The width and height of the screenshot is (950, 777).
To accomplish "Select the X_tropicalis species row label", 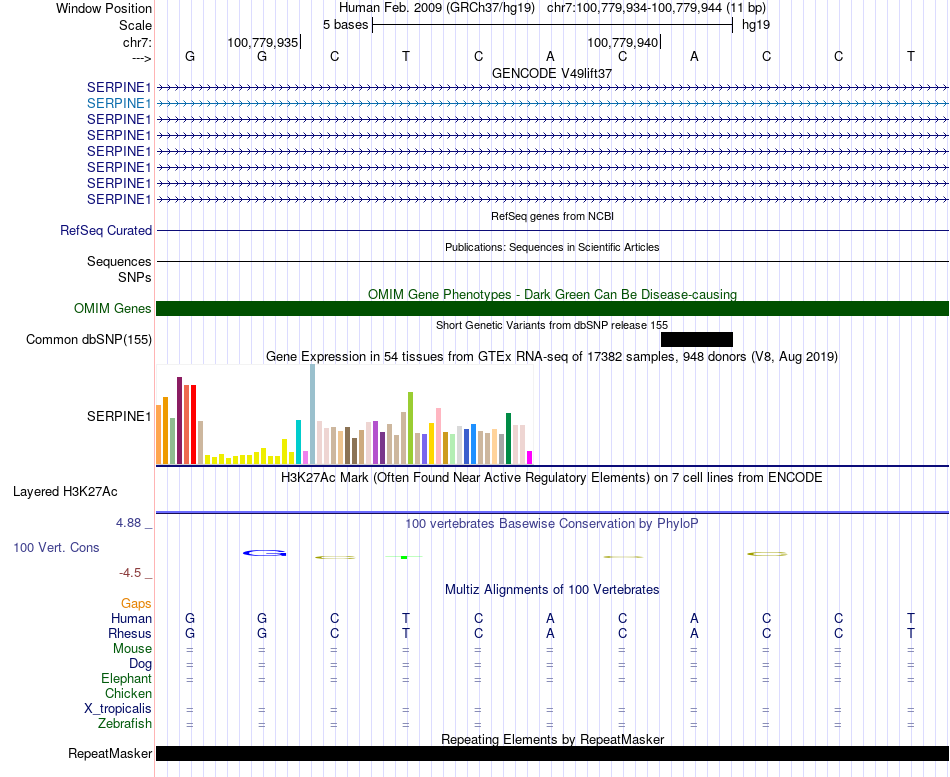I will click(x=118, y=709).
